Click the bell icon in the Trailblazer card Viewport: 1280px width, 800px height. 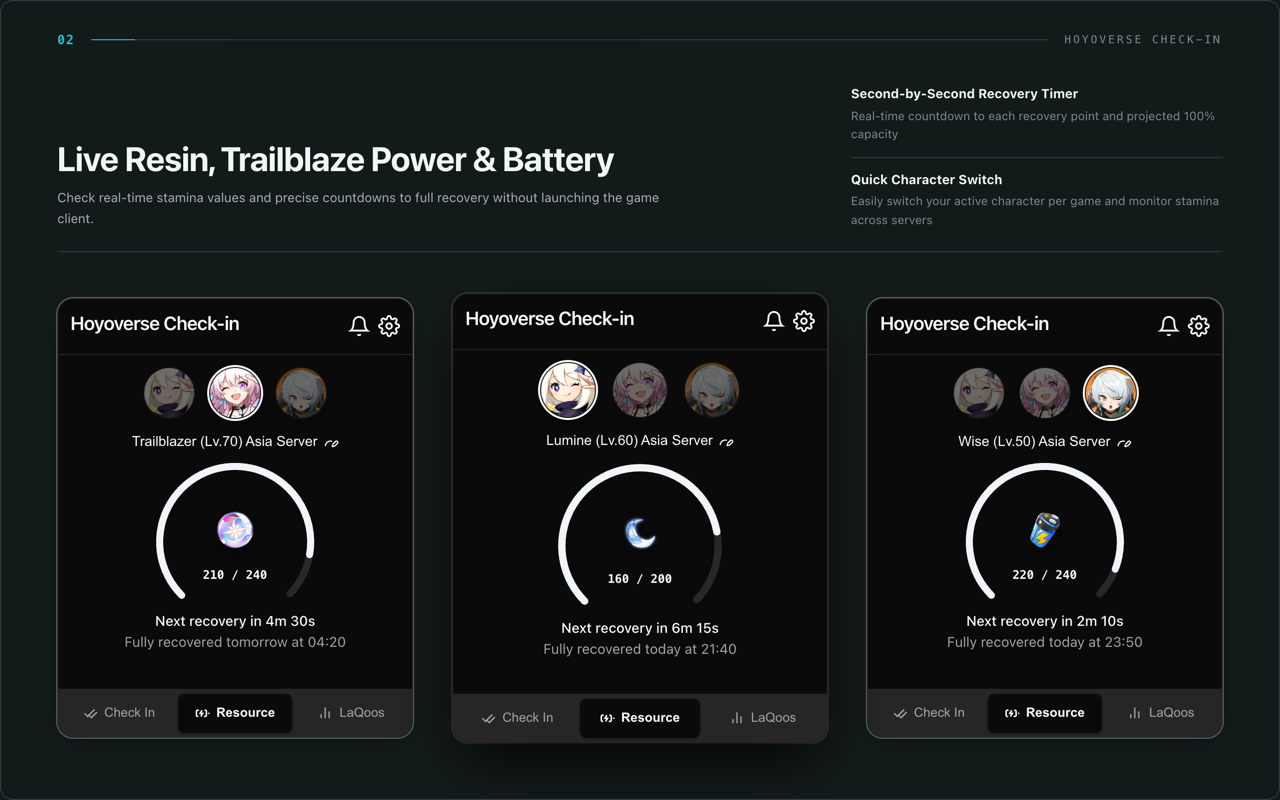point(359,325)
